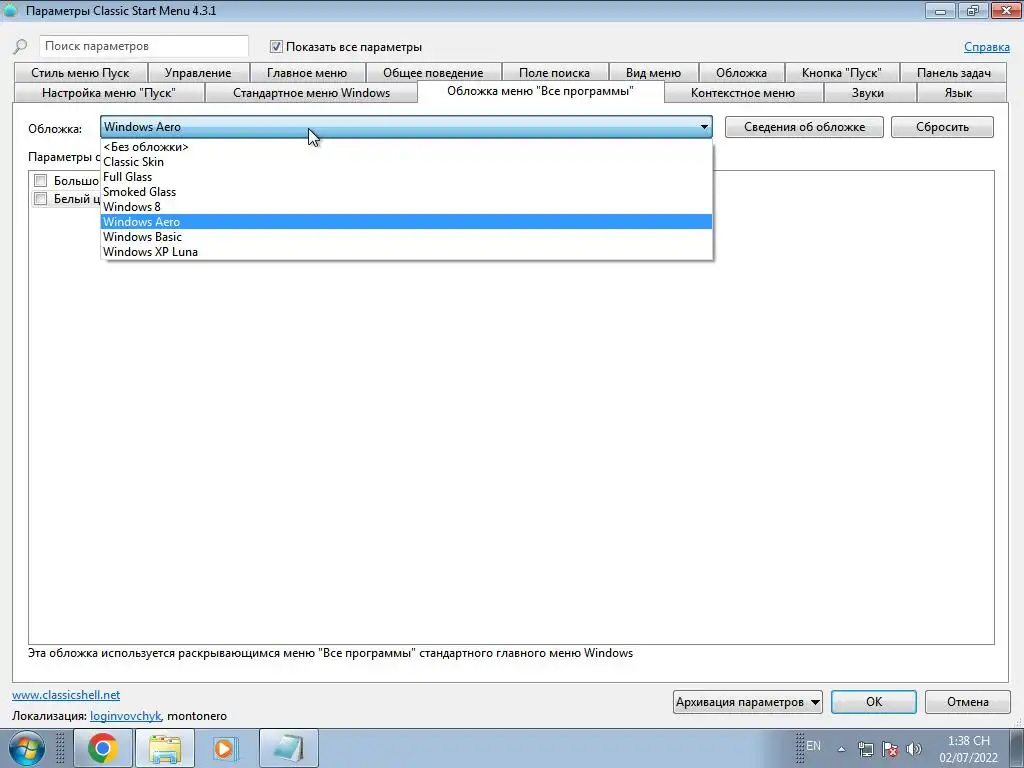Screen dimensions: 1024x768
Task: Open the 'Вид меню' tab
Action: [653, 72]
